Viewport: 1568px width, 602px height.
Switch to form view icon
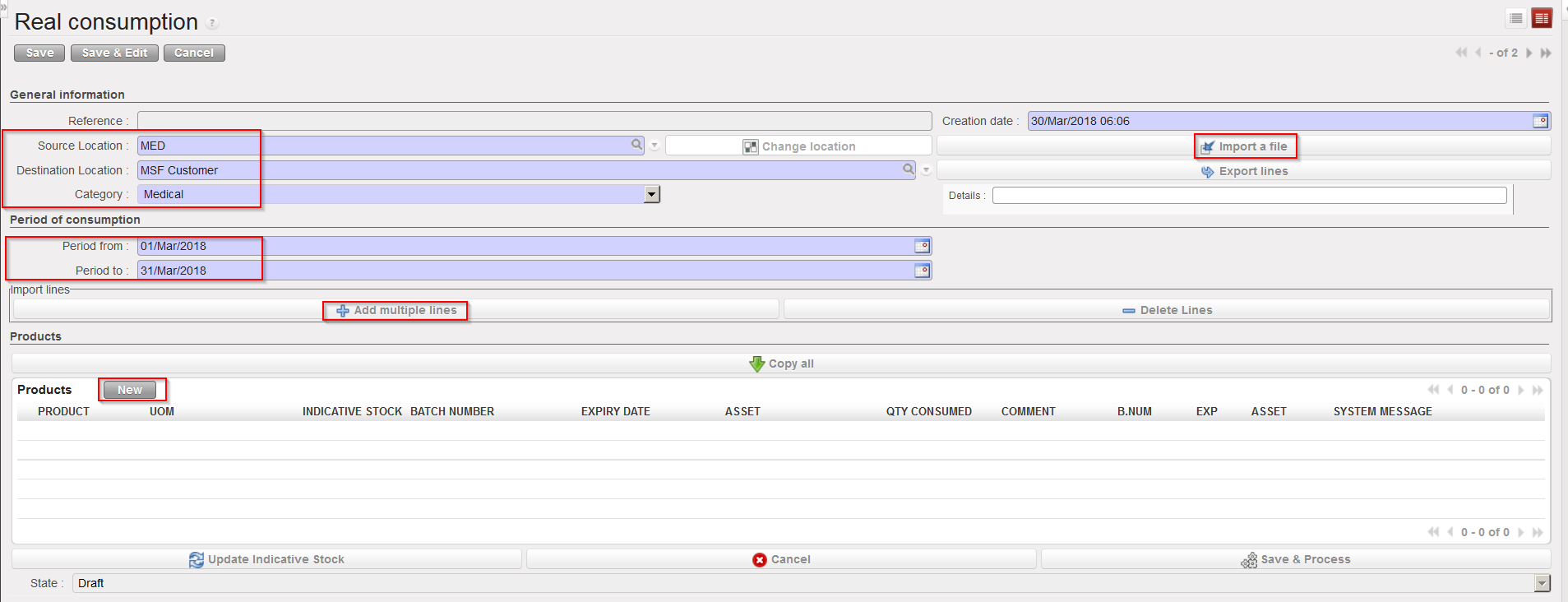point(1542,18)
